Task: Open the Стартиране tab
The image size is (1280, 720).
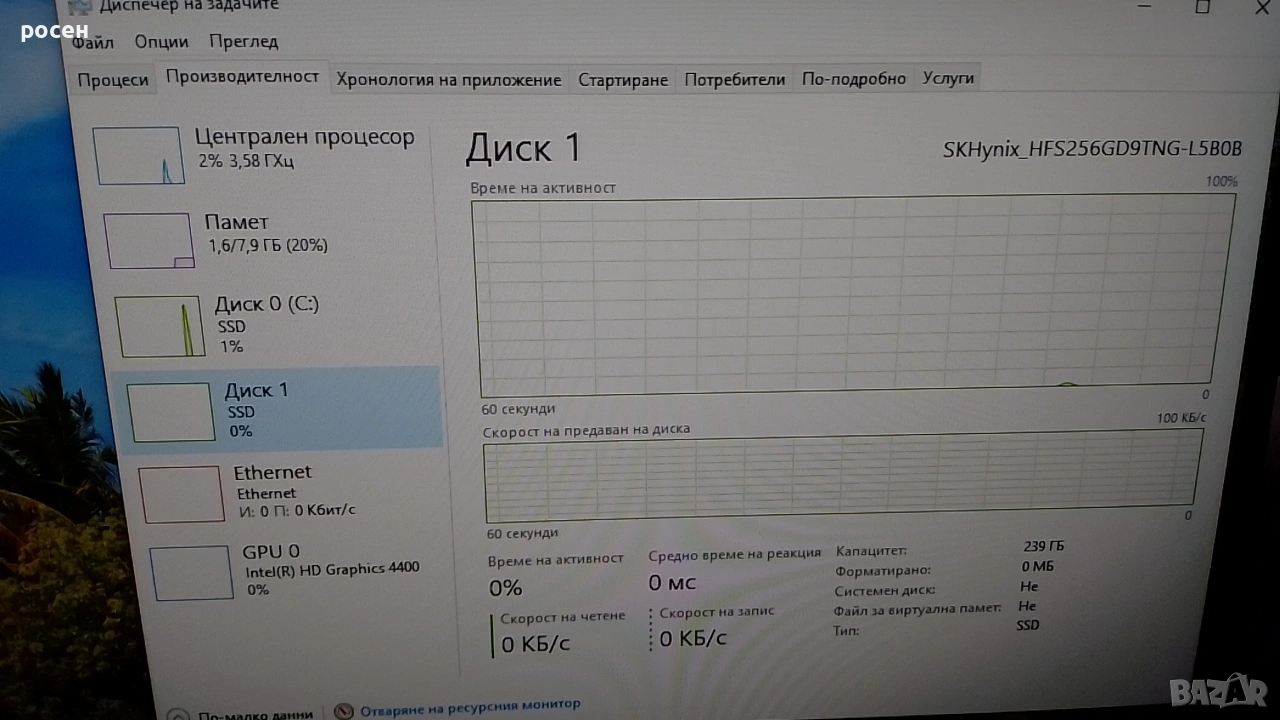Action: (x=622, y=80)
